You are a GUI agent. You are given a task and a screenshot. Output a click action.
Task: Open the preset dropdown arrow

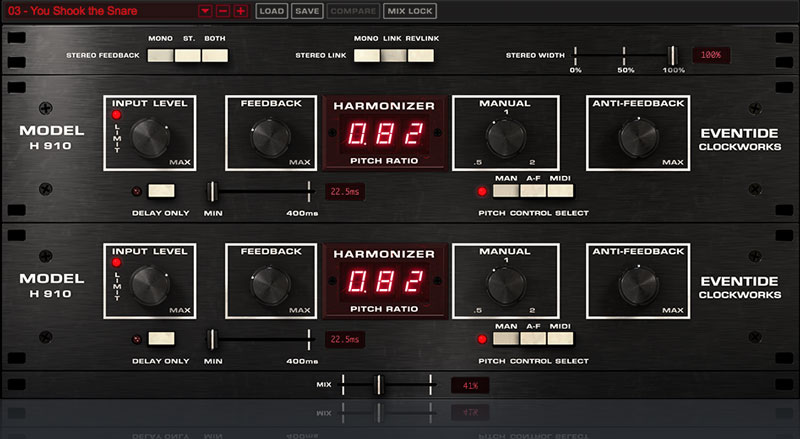pyautogui.click(x=205, y=11)
